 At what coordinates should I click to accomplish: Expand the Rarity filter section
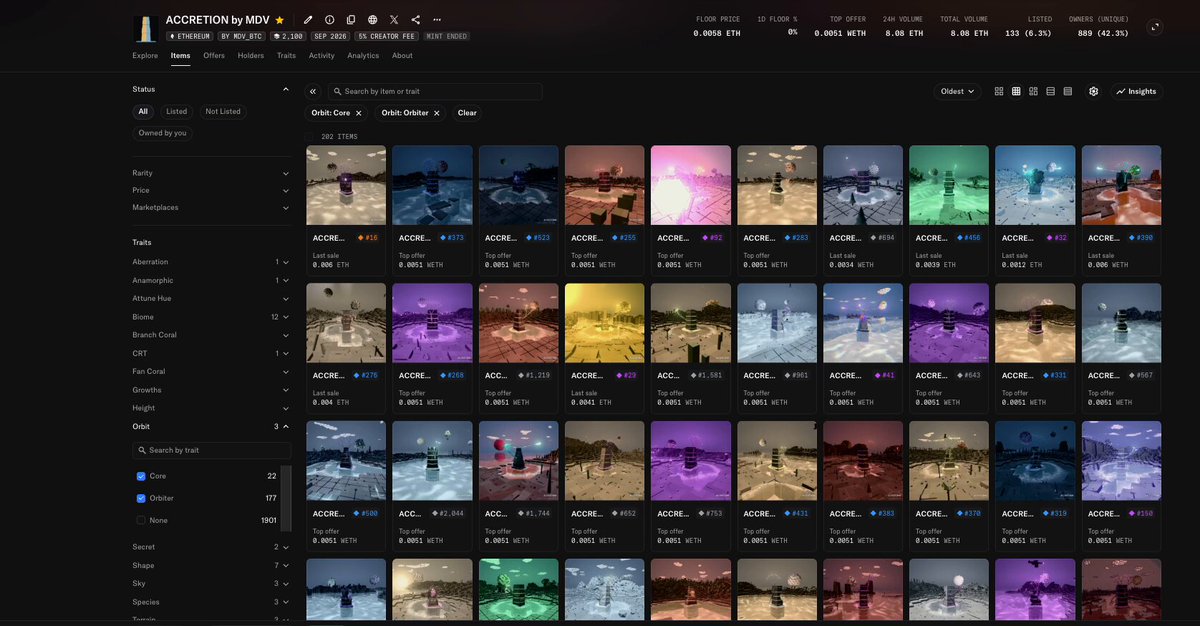click(211, 173)
